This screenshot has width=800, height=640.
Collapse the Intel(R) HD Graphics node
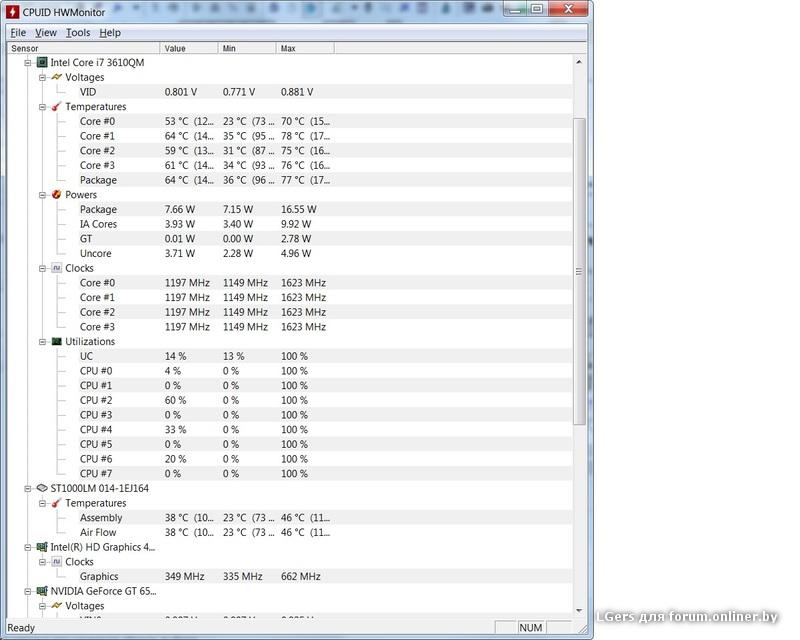point(28,548)
